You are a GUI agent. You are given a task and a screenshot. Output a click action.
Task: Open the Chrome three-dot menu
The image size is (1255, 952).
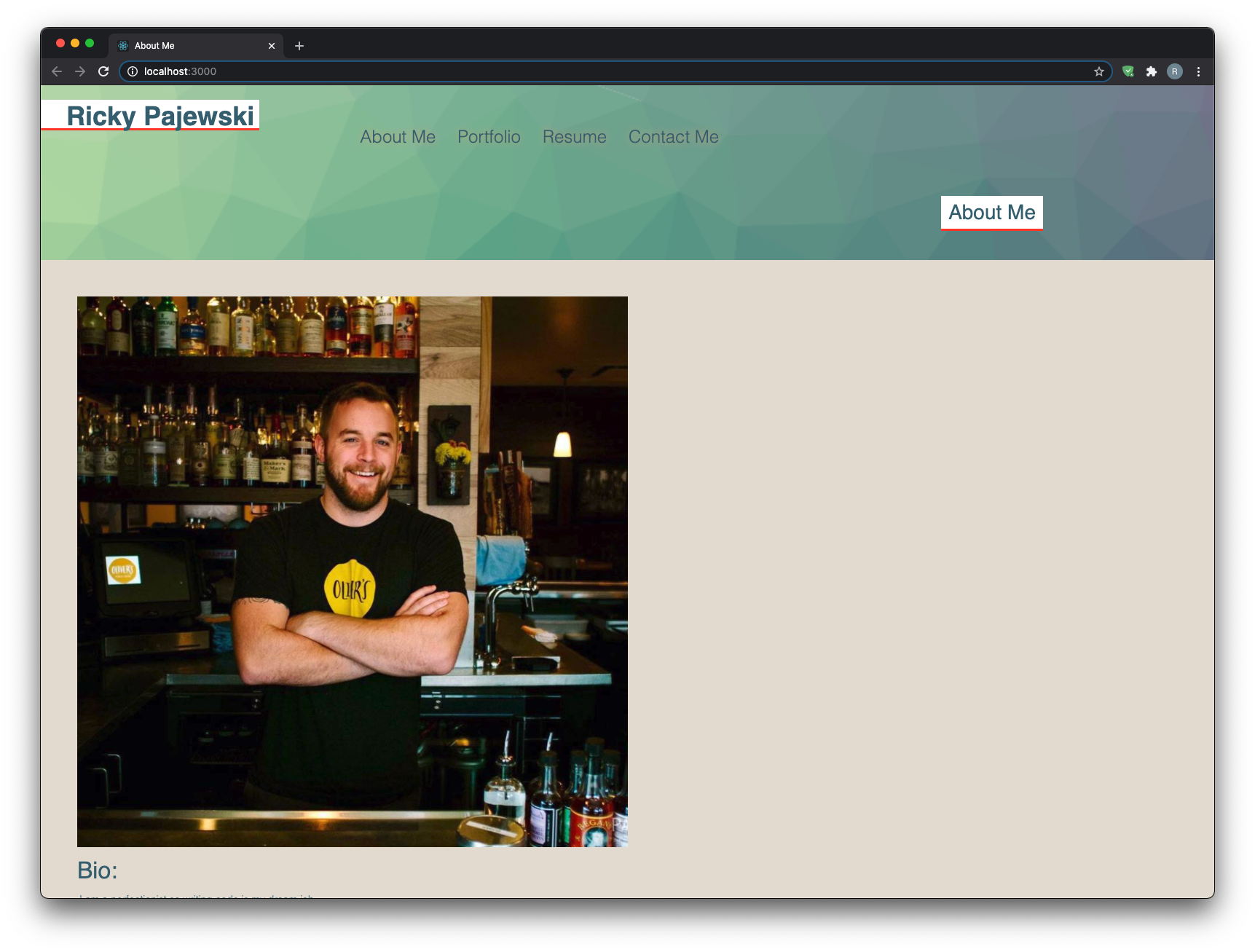1198,71
